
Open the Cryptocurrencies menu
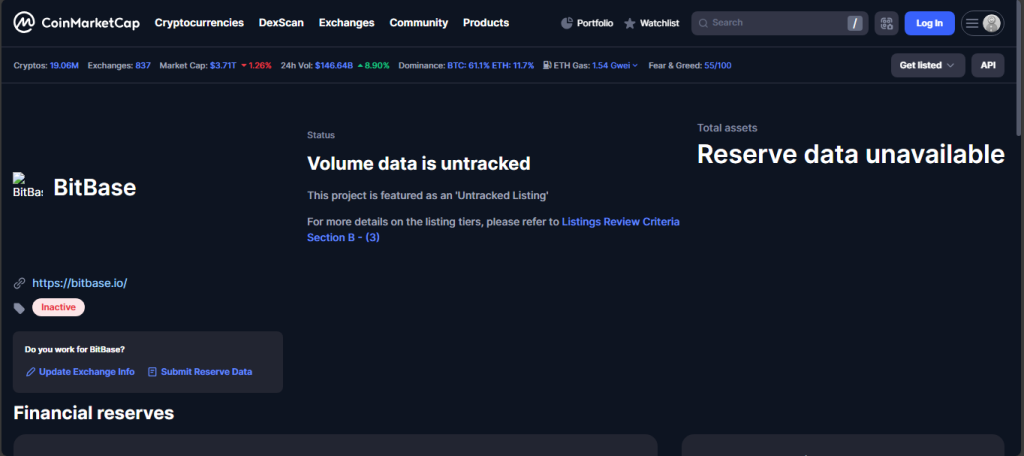(199, 23)
